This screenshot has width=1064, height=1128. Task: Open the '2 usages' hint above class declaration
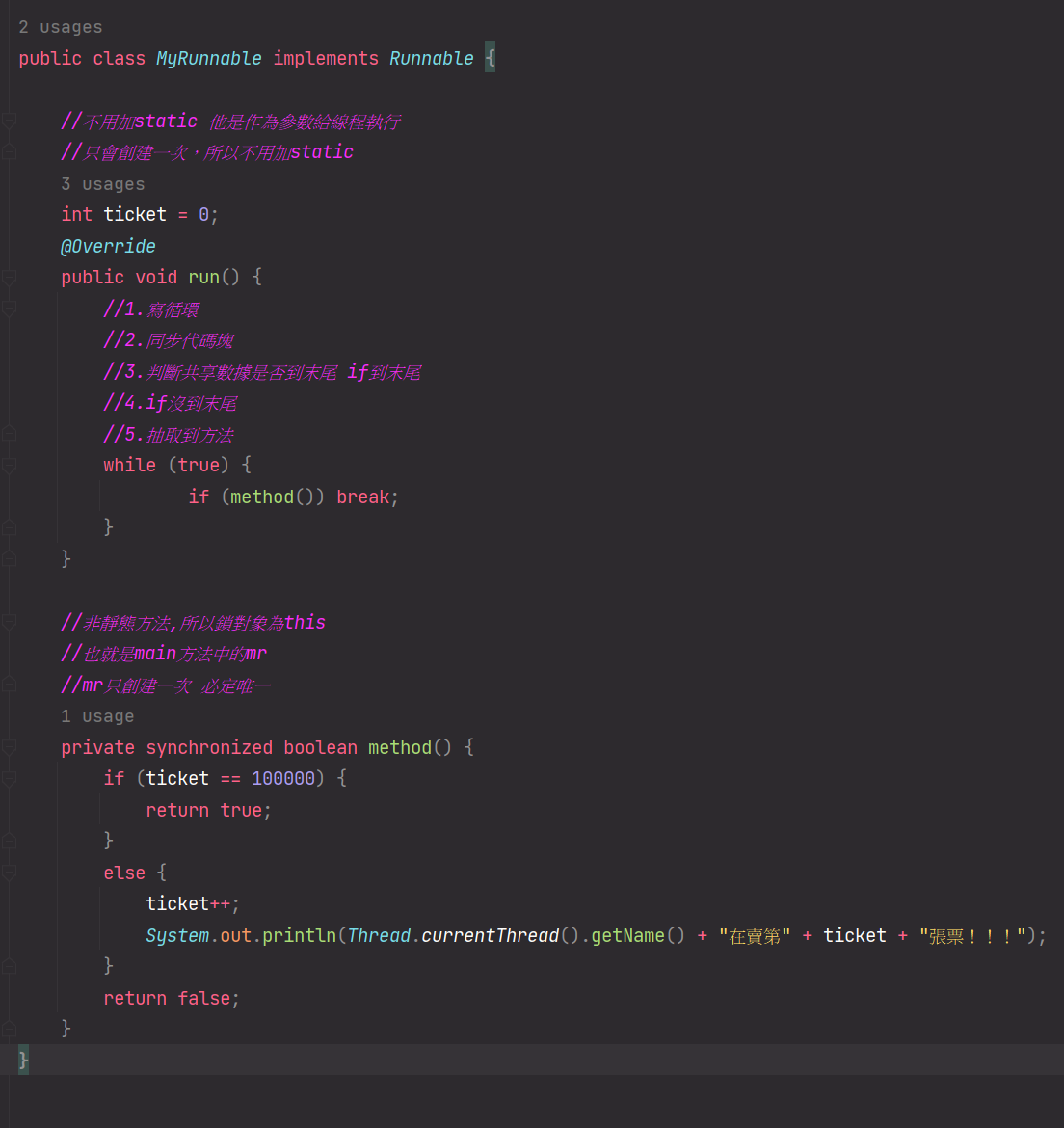[x=61, y=27]
